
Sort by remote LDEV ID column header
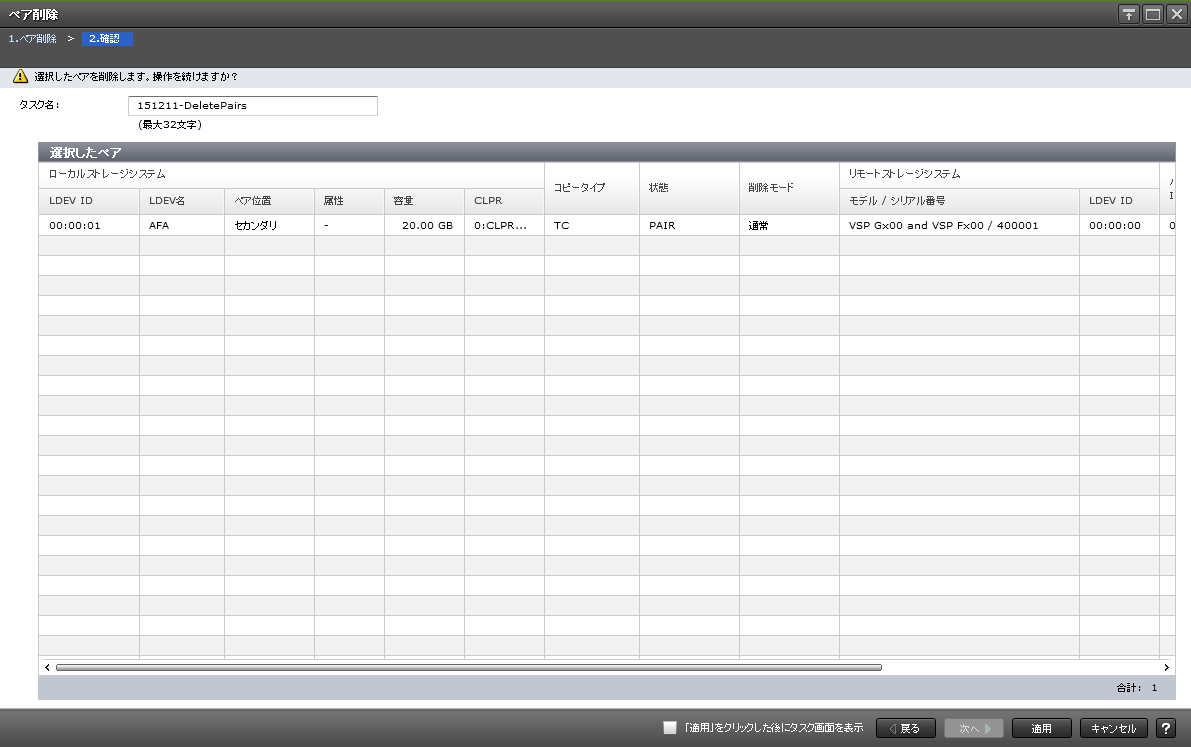1119,201
